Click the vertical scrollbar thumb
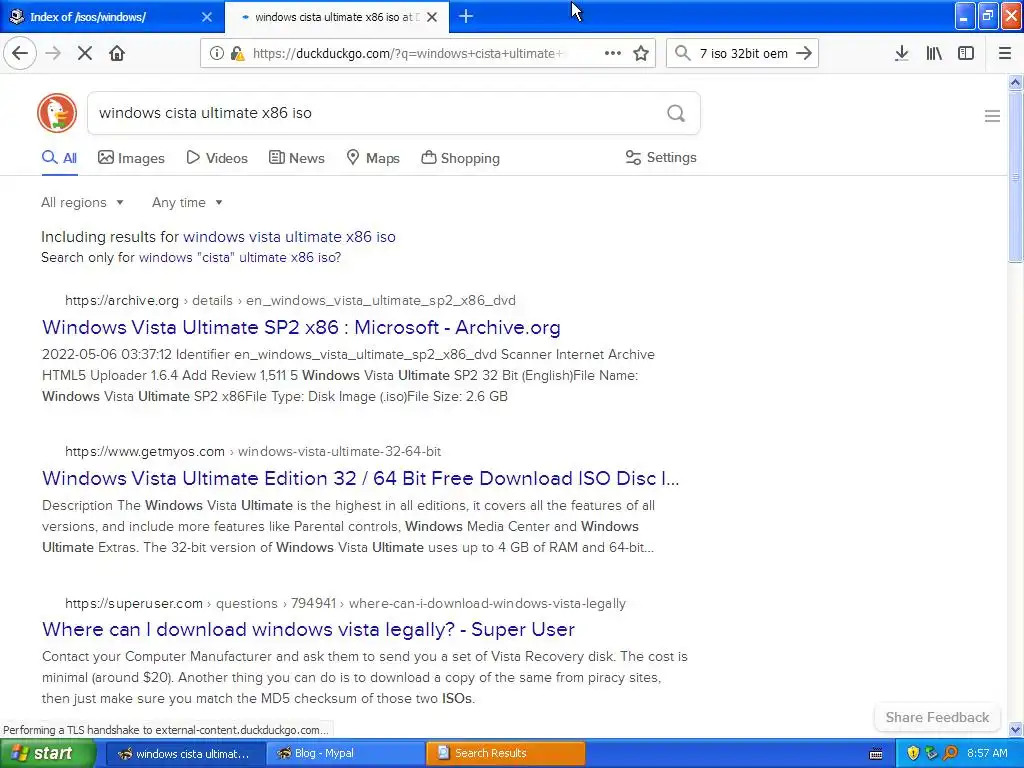The image size is (1024, 768). (1015, 177)
